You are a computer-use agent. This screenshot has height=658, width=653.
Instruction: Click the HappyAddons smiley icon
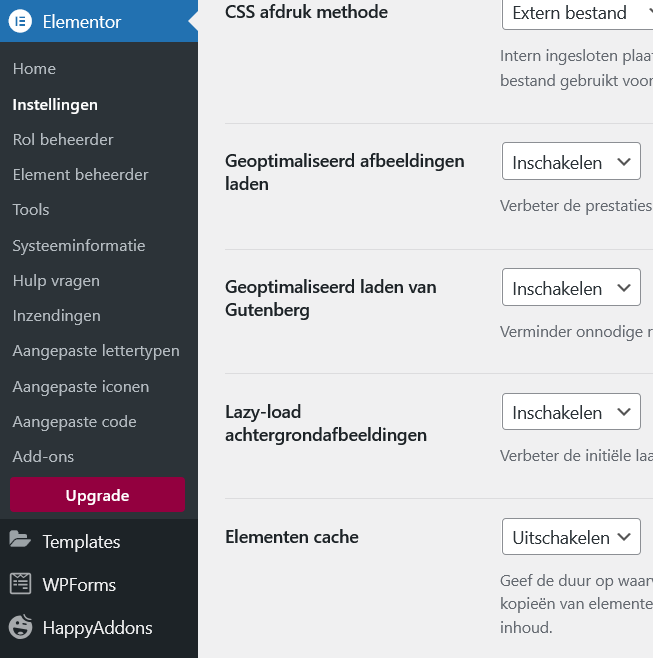20,627
